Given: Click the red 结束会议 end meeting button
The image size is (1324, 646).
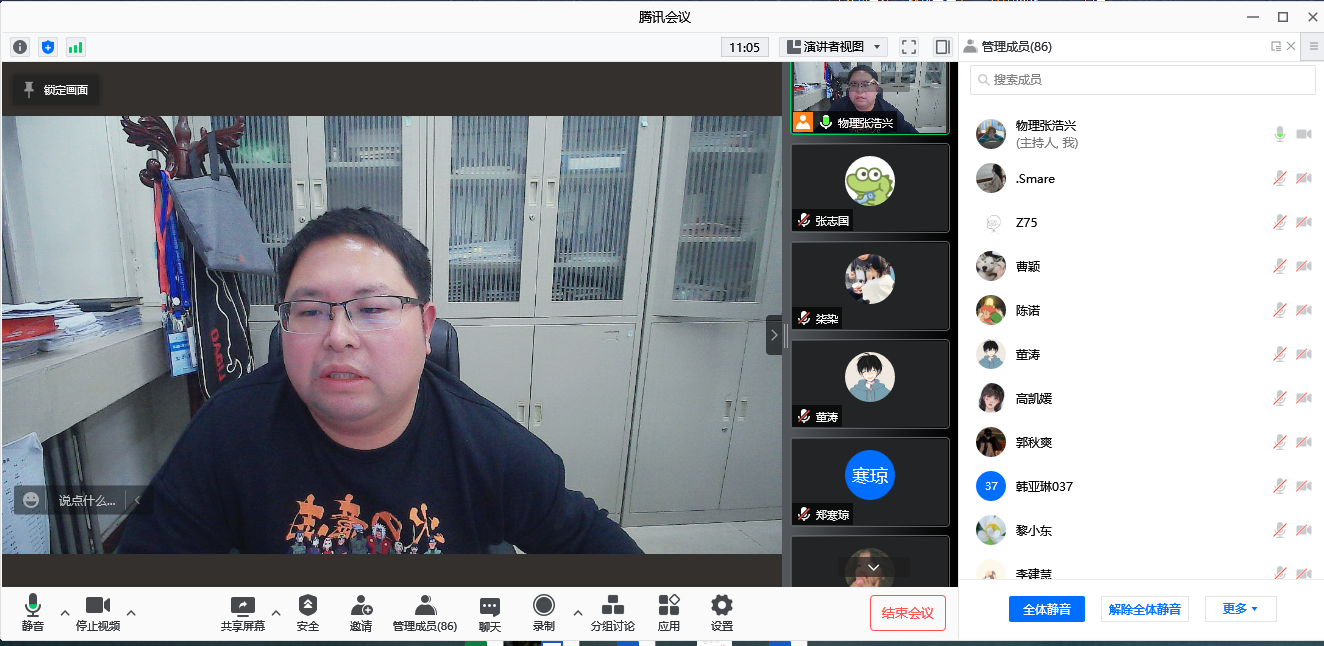Looking at the screenshot, I should 907,613.
